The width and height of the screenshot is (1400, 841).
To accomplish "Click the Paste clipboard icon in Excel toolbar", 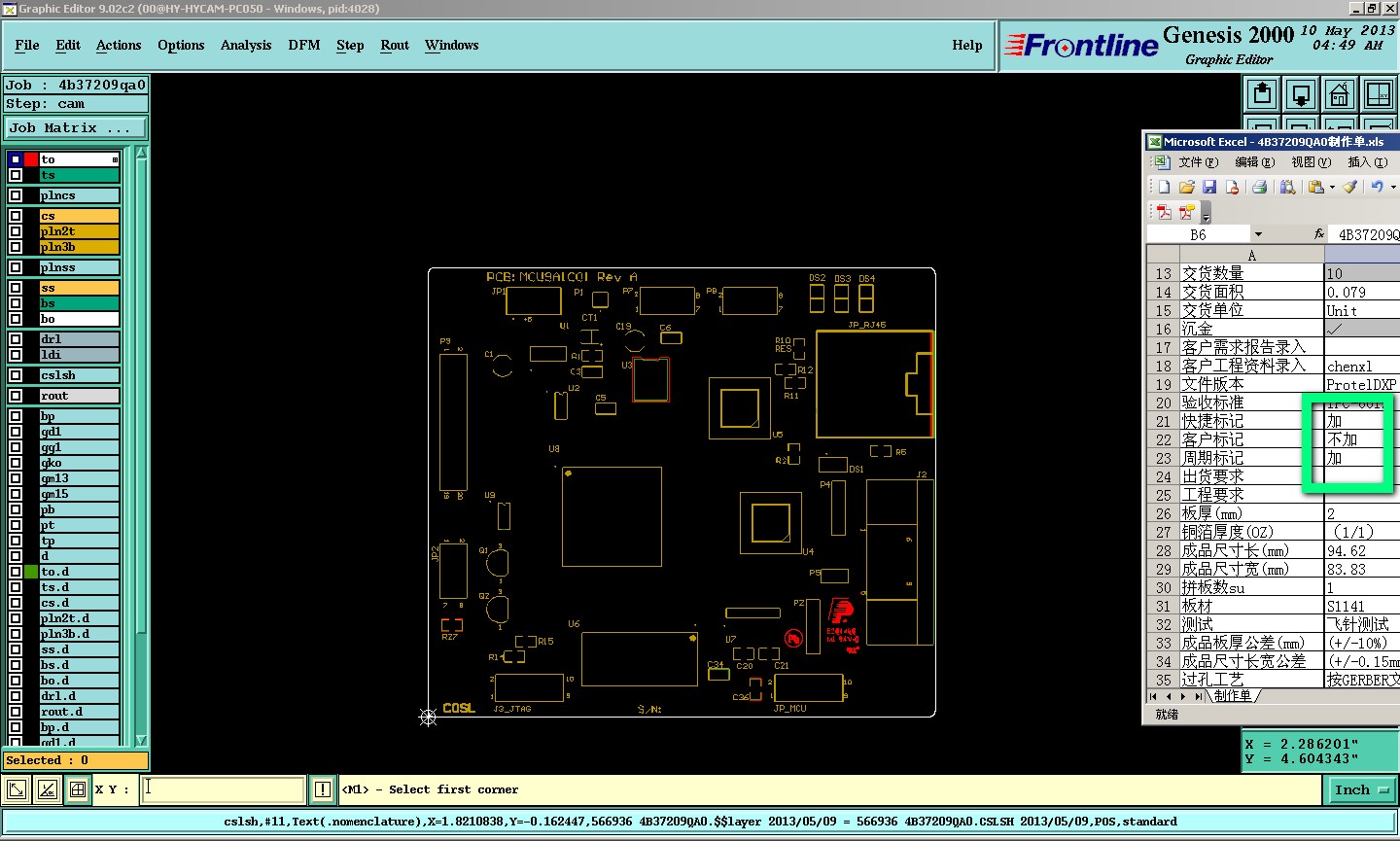I will [1315, 187].
